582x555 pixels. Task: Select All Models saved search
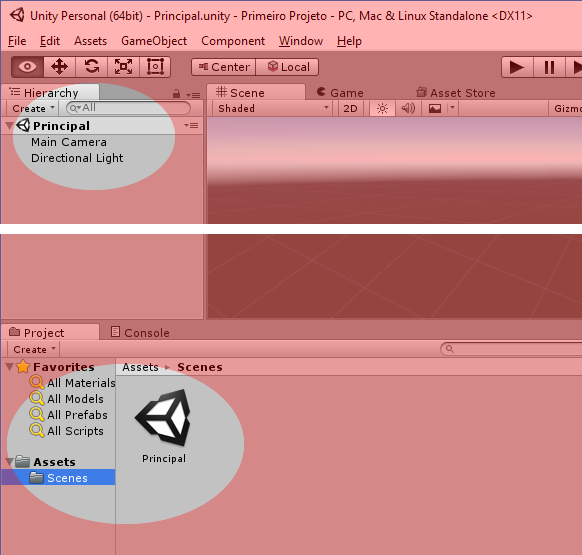pyautogui.click(x=67, y=399)
